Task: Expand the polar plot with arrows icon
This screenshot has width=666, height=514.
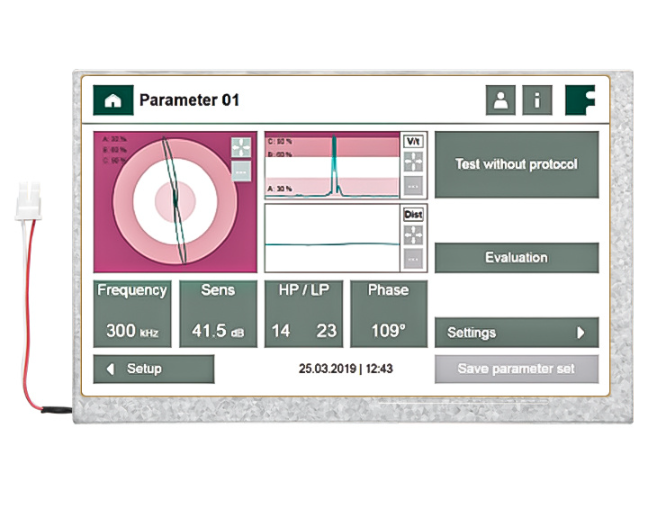Action: tap(241, 147)
